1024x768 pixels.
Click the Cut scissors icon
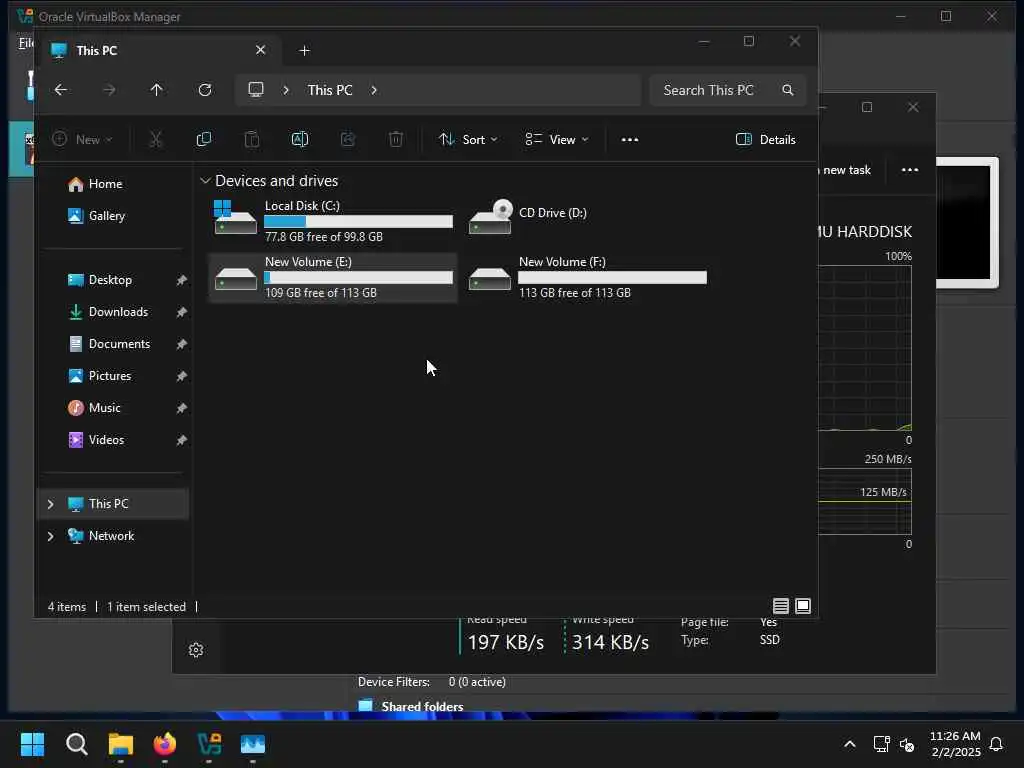click(155, 139)
